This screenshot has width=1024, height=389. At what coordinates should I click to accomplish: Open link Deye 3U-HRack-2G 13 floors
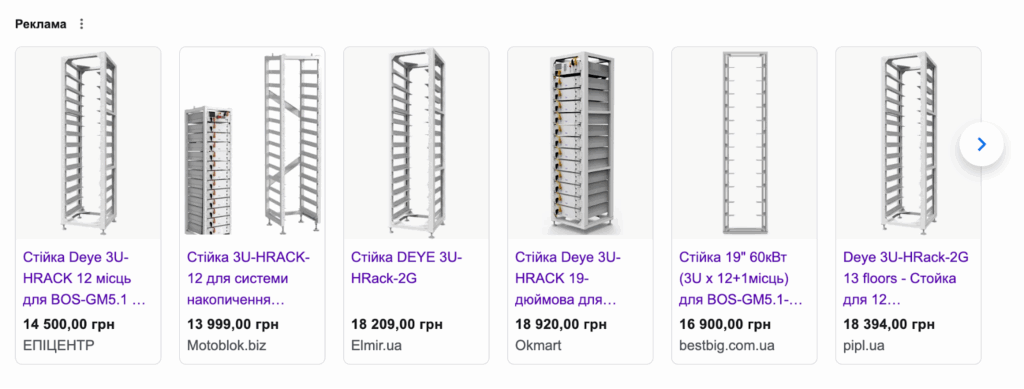[x=906, y=279]
